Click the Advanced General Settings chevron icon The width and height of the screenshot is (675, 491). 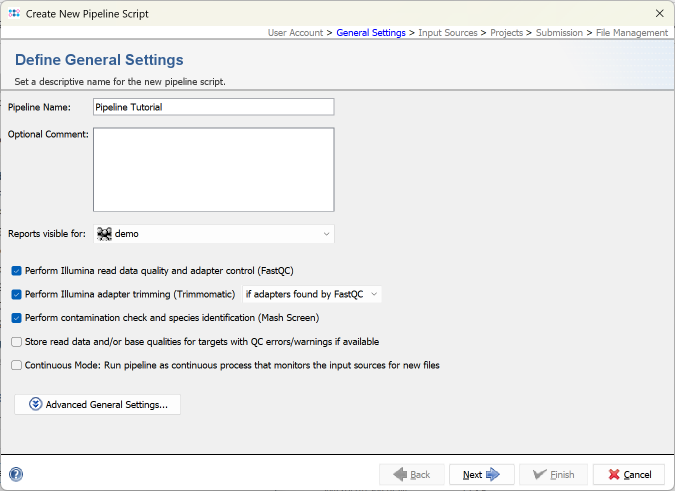[x=36, y=405]
